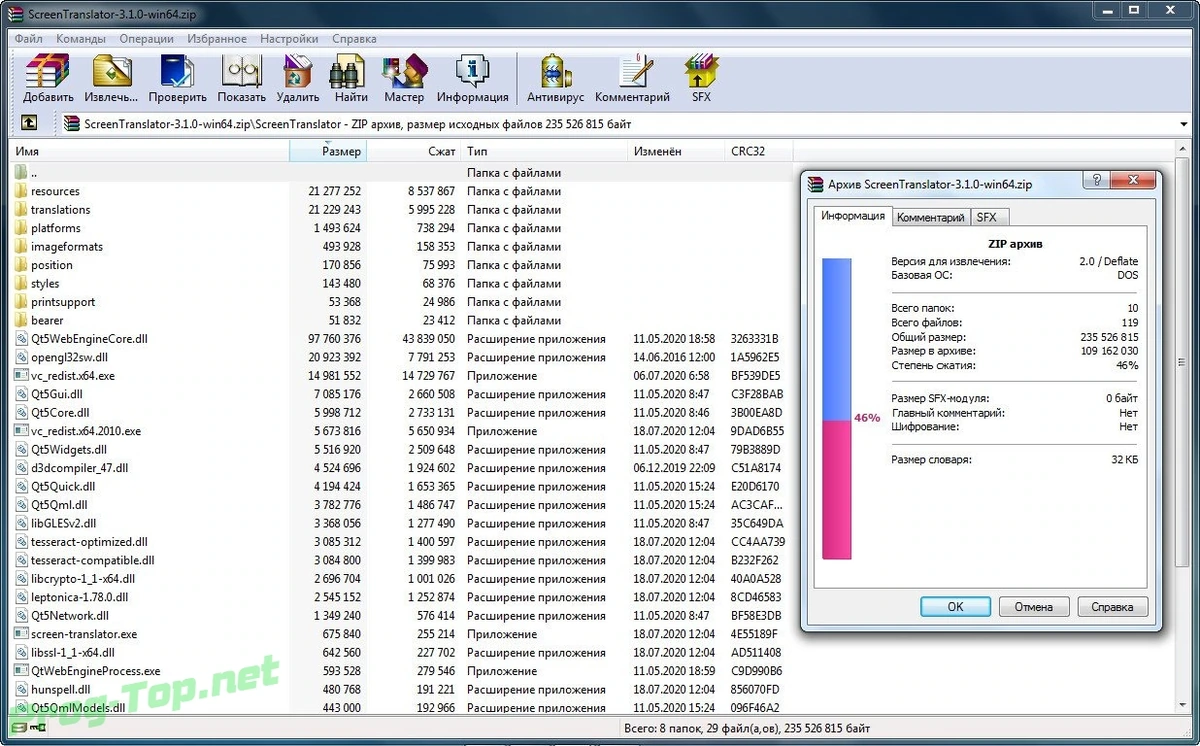The width and height of the screenshot is (1200, 746).
Task: Click OK button in archive dialog
Action: point(955,607)
